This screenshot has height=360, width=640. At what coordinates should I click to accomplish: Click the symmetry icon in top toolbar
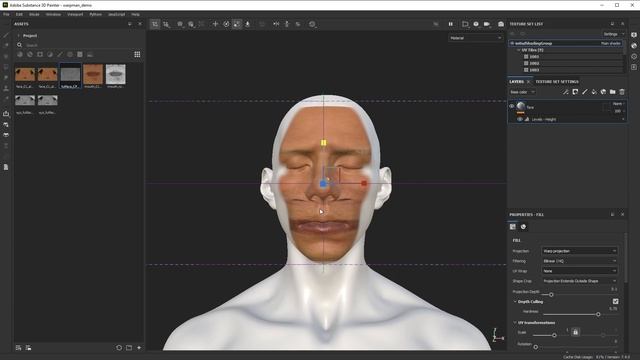[276, 24]
